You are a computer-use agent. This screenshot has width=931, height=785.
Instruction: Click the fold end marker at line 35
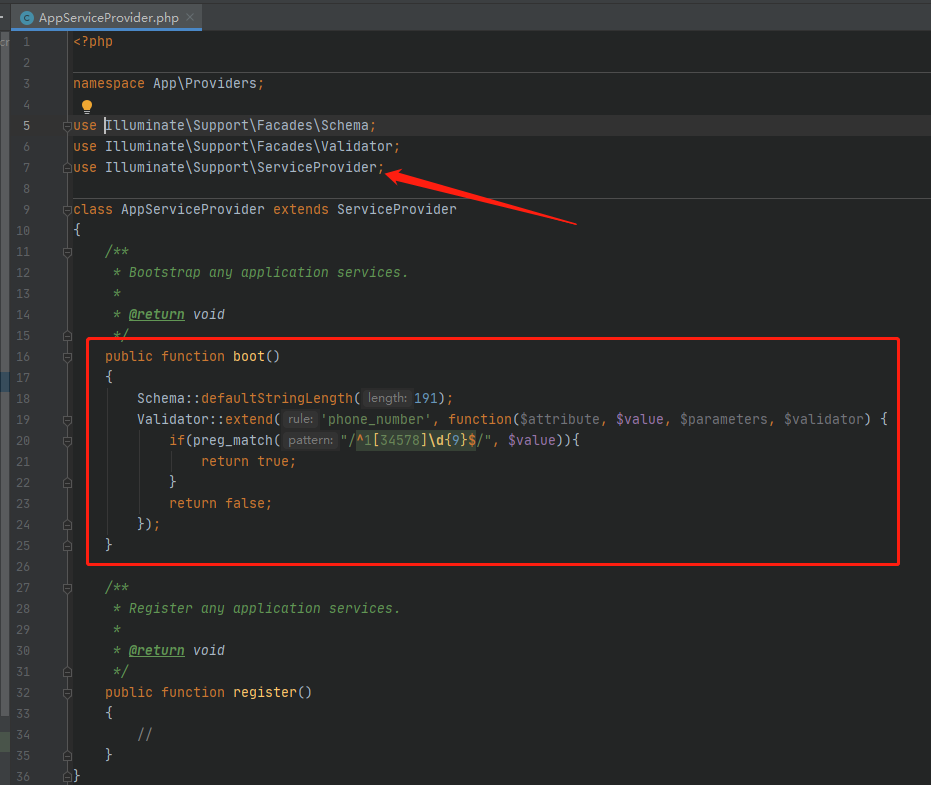pos(67,756)
